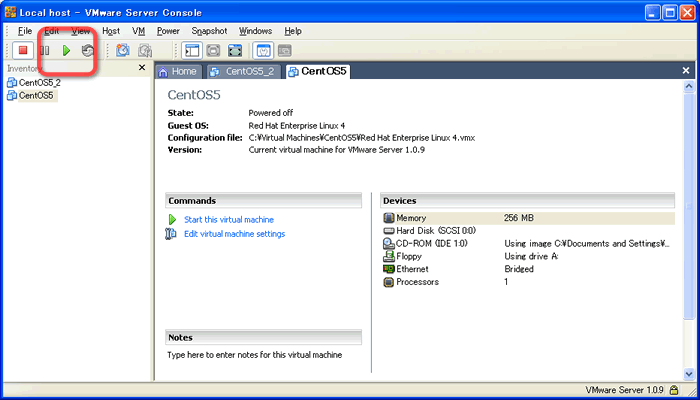700x400 pixels.
Task: Click the Console view toolbar icon
Action: point(284,50)
